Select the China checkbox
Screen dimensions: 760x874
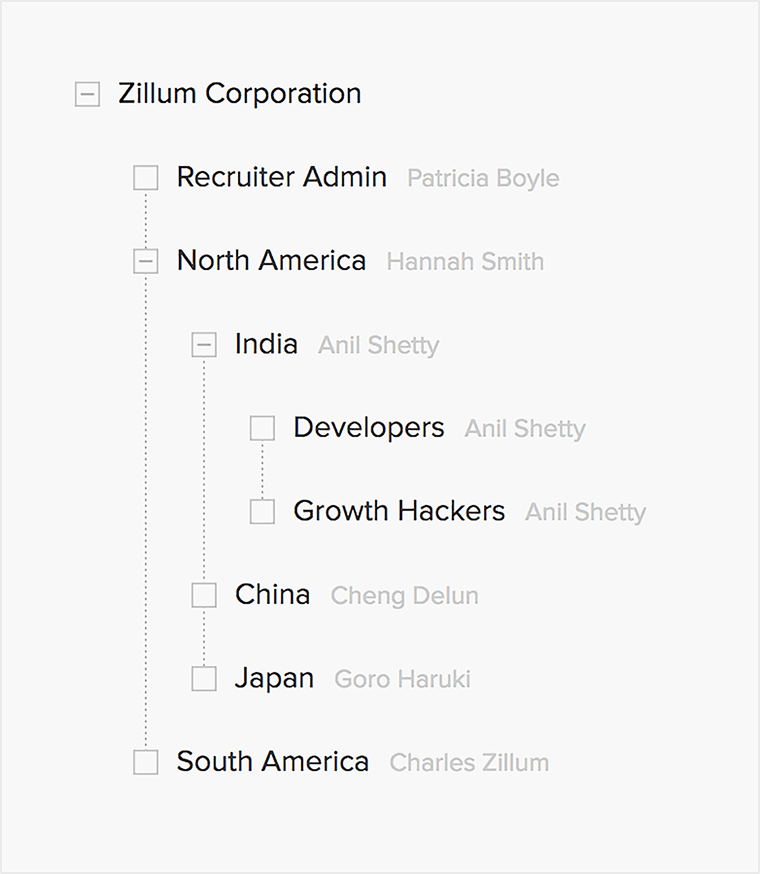click(204, 595)
